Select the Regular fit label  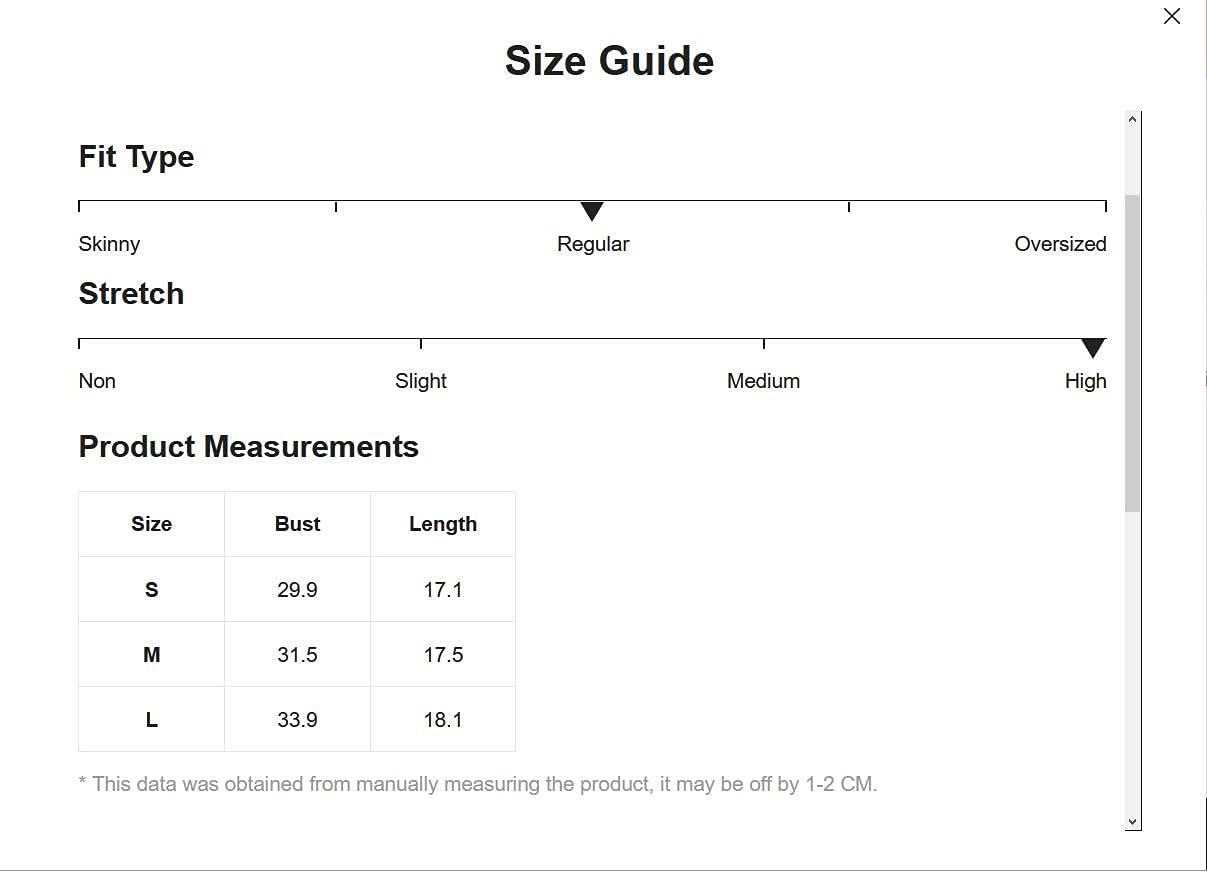[x=593, y=244]
